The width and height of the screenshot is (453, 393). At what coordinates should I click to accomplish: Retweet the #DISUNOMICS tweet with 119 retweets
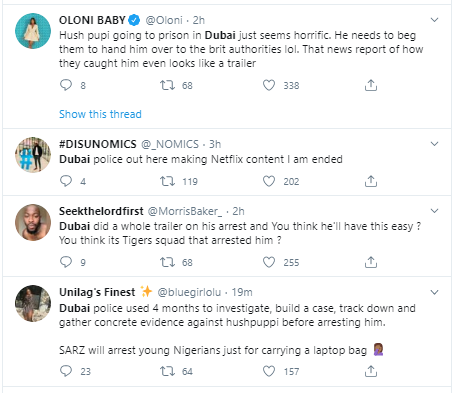coord(167,181)
